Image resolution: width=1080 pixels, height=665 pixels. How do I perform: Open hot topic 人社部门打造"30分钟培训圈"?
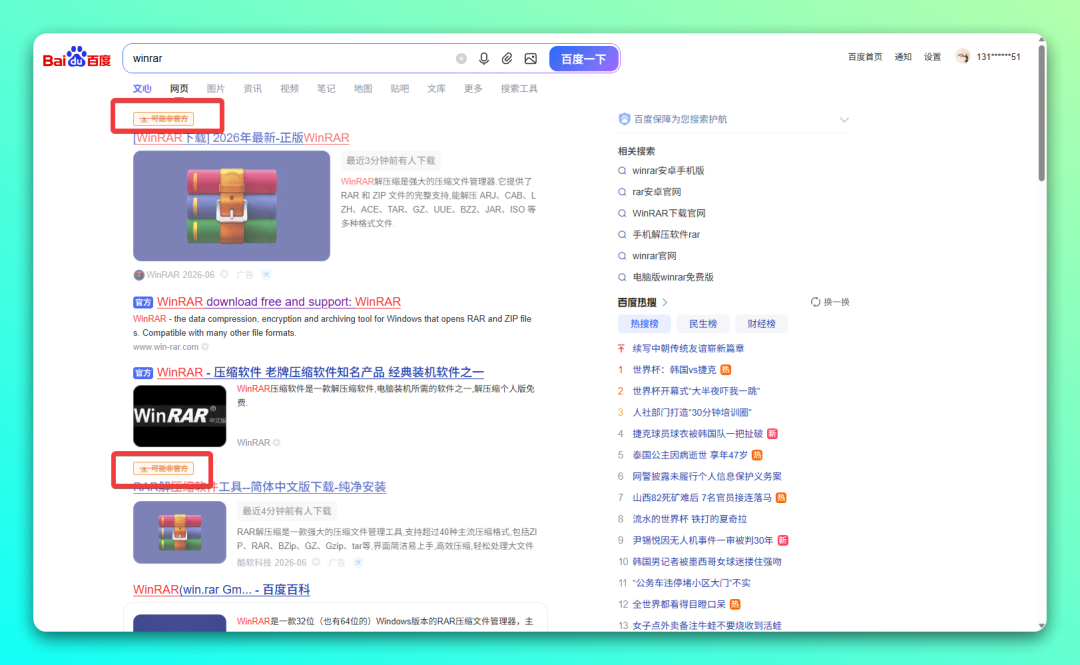coord(692,412)
